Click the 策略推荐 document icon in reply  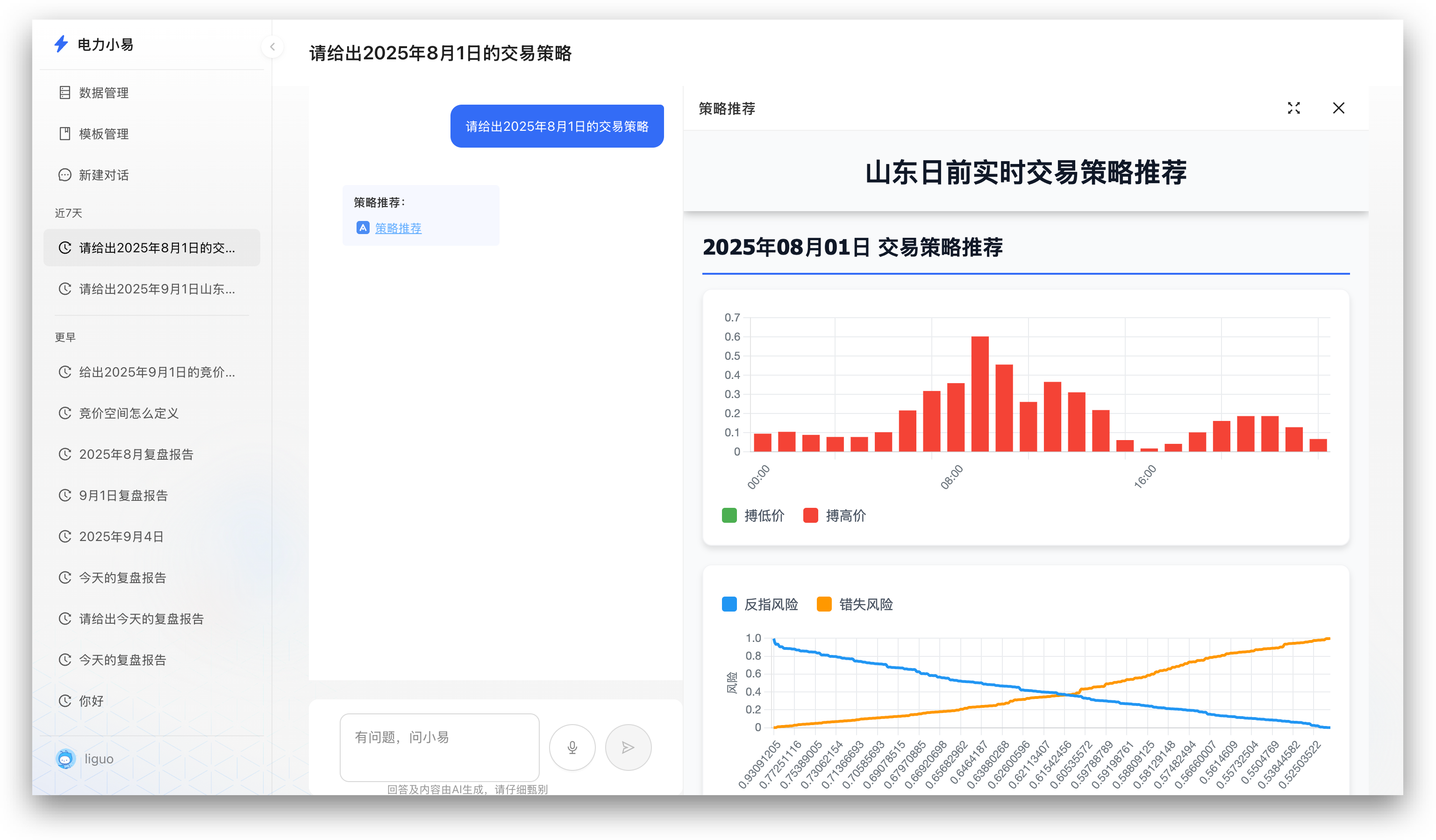pyautogui.click(x=363, y=228)
